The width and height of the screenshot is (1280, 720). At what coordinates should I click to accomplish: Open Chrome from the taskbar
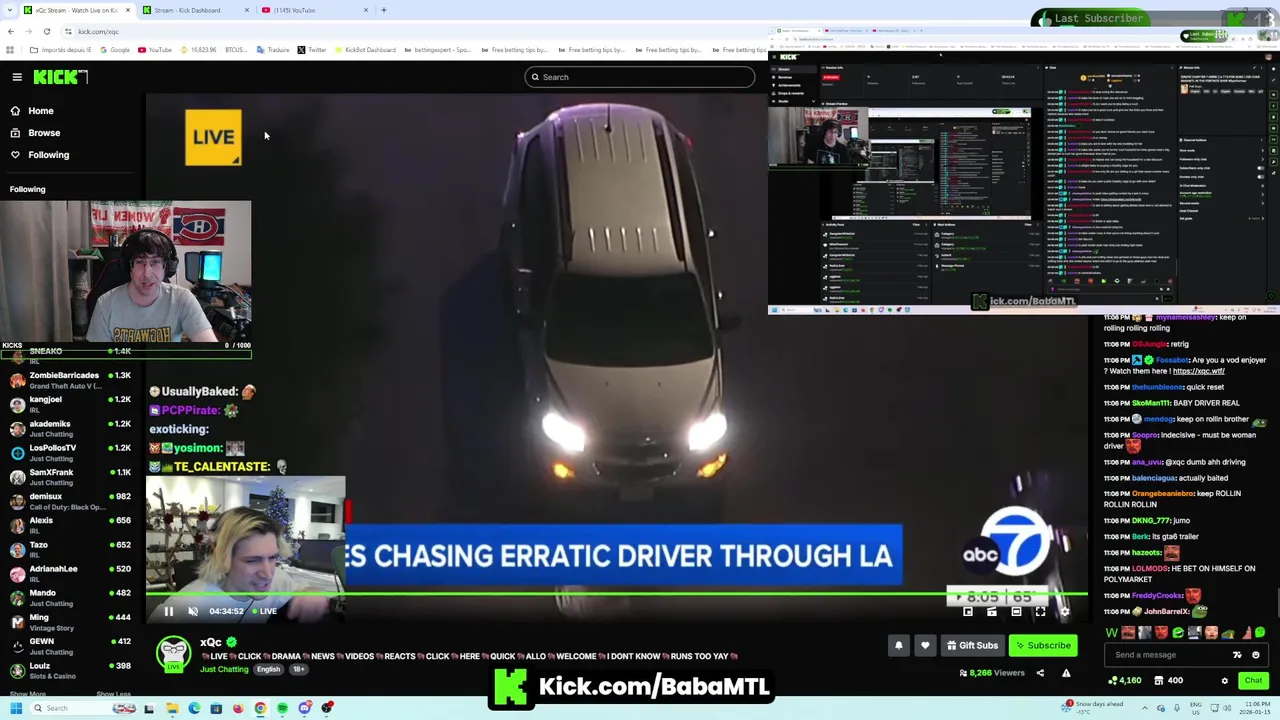pyautogui.click(x=260, y=708)
